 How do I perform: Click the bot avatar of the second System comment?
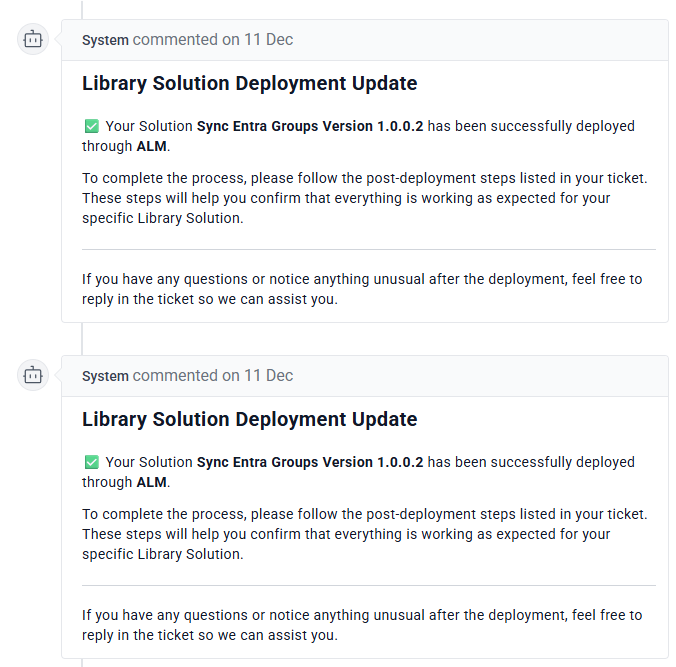33,376
